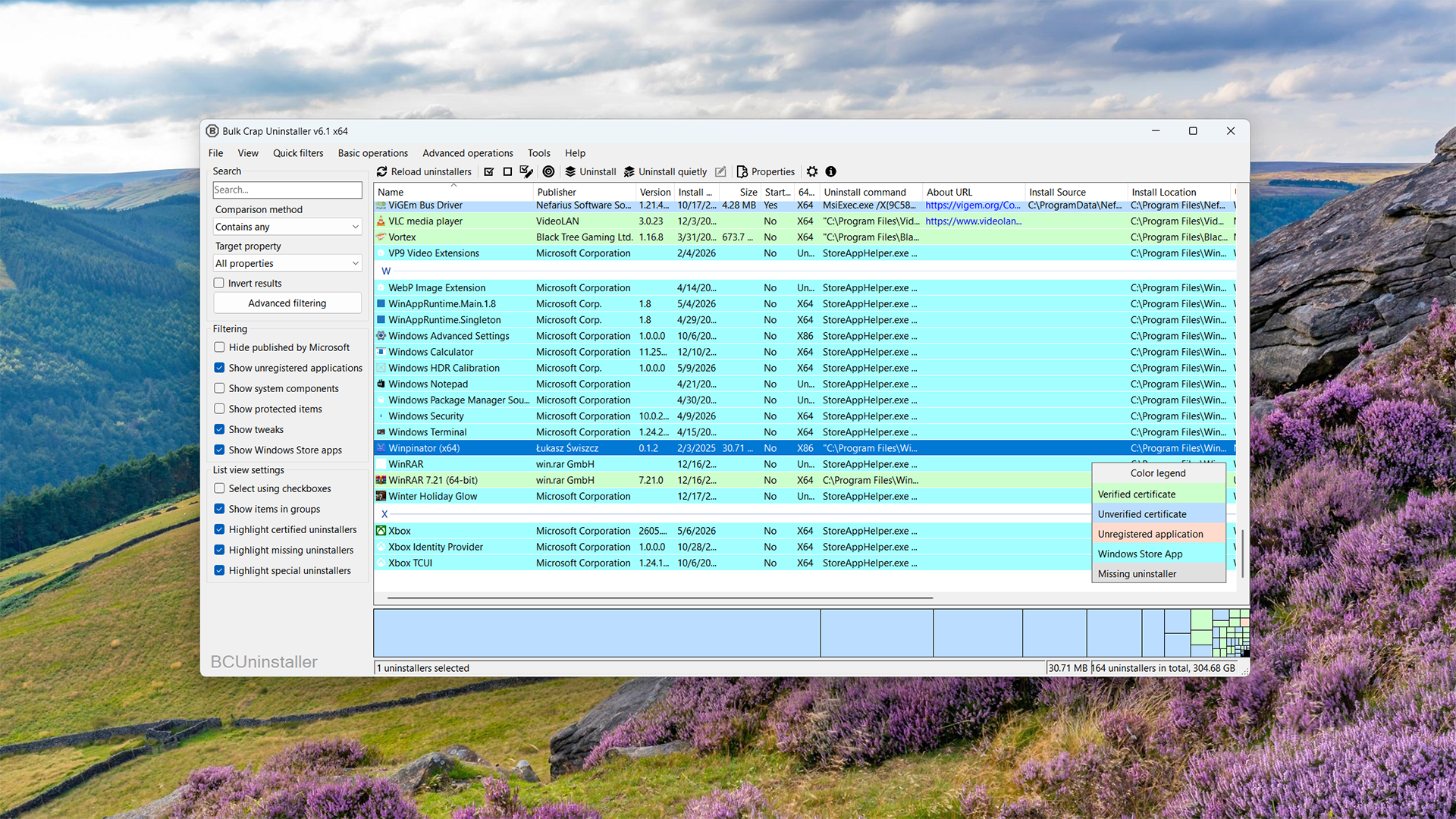Click the WinAppRuntime.Main.1.8 blue square icon
The image size is (1456, 819).
pos(381,303)
